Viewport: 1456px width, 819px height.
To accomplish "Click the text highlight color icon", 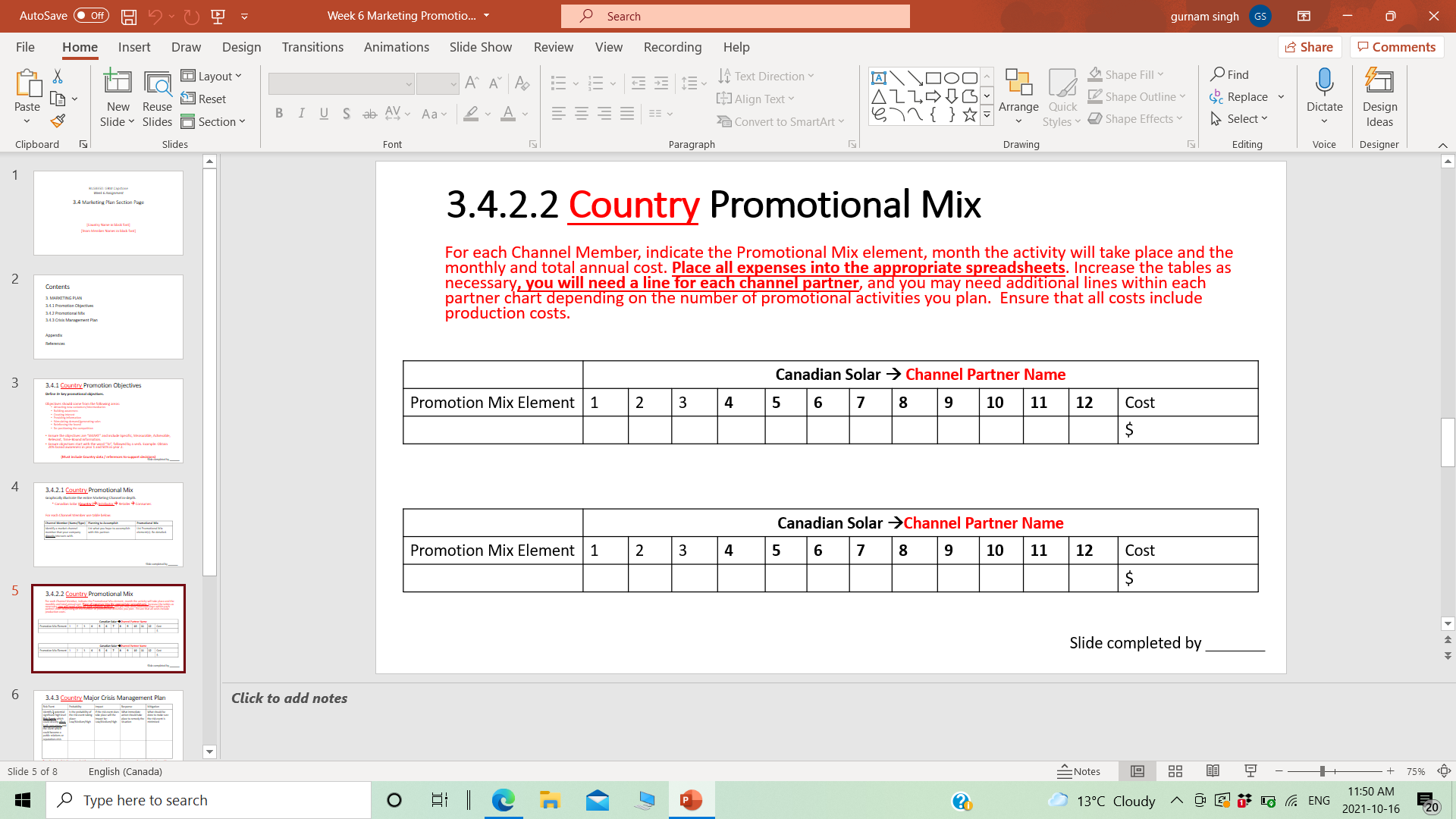I will (x=472, y=114).
